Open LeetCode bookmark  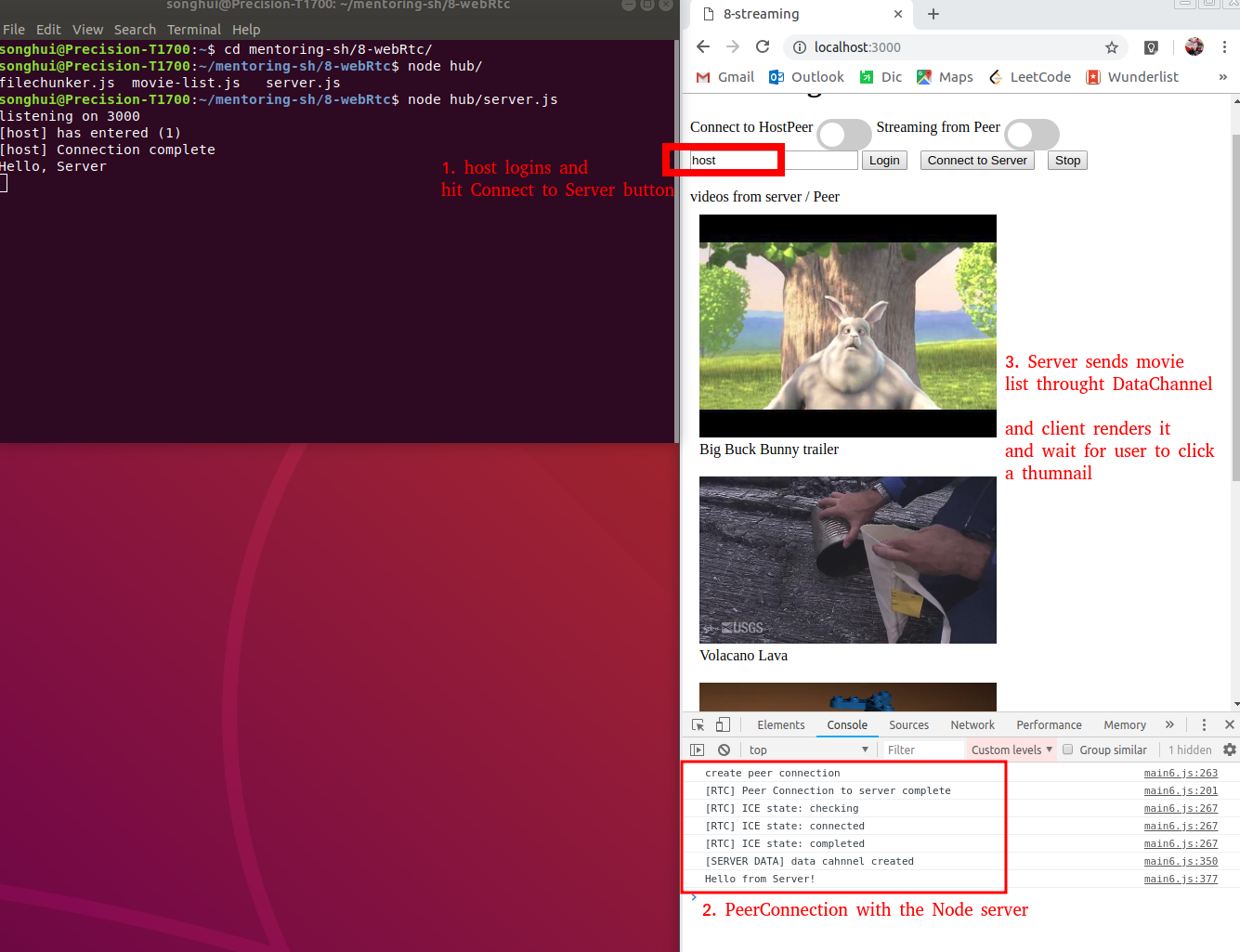click(1029, 77)
